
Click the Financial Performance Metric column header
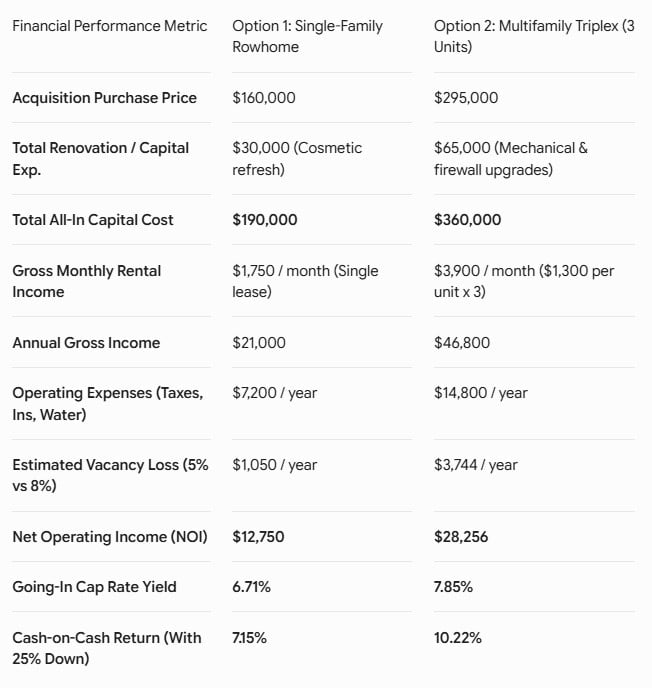coord(110,26)
